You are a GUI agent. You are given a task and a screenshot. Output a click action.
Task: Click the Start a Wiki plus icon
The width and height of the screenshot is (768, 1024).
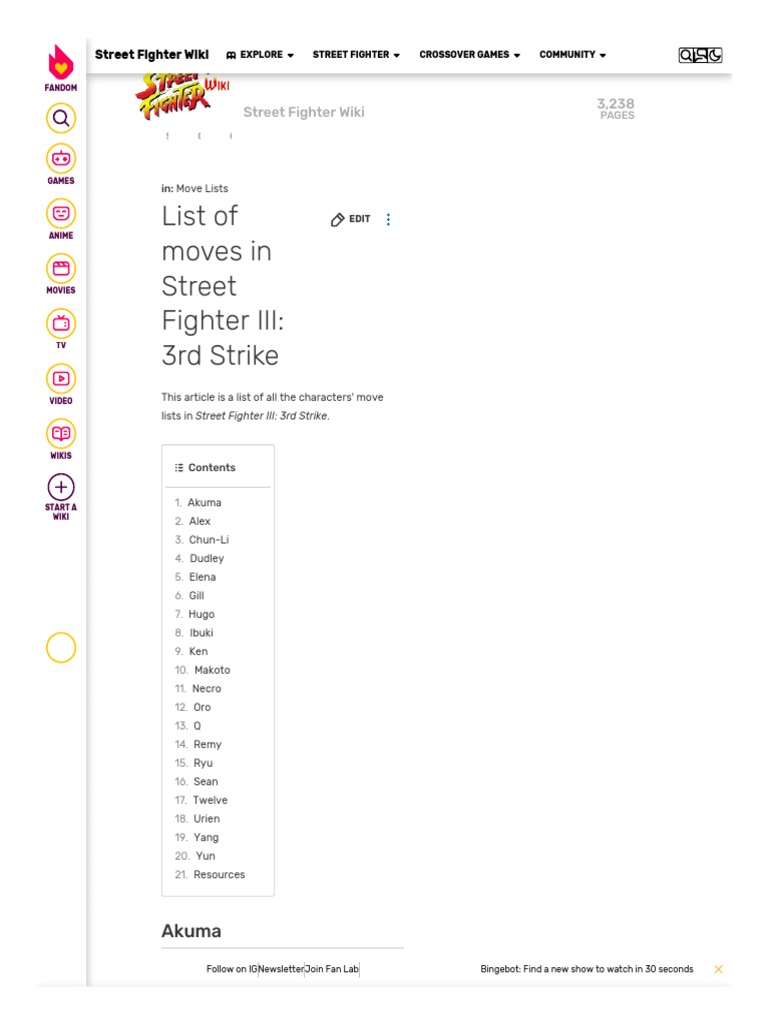click(61, 487)
